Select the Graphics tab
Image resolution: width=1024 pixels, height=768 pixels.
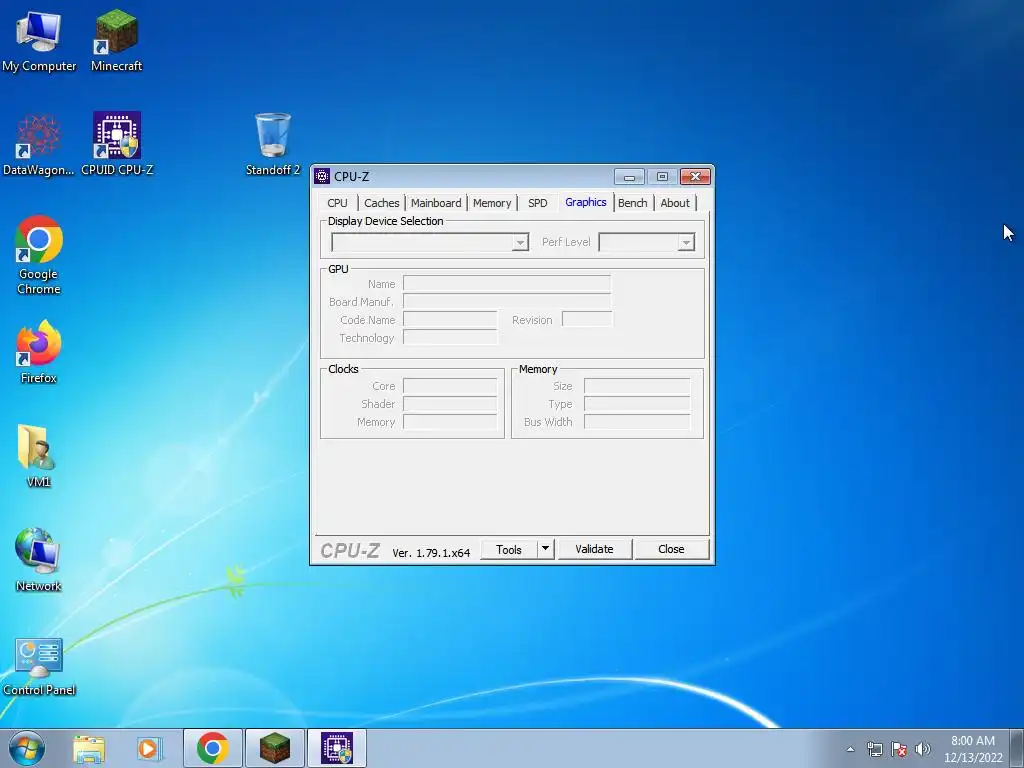tap(585, 202)
